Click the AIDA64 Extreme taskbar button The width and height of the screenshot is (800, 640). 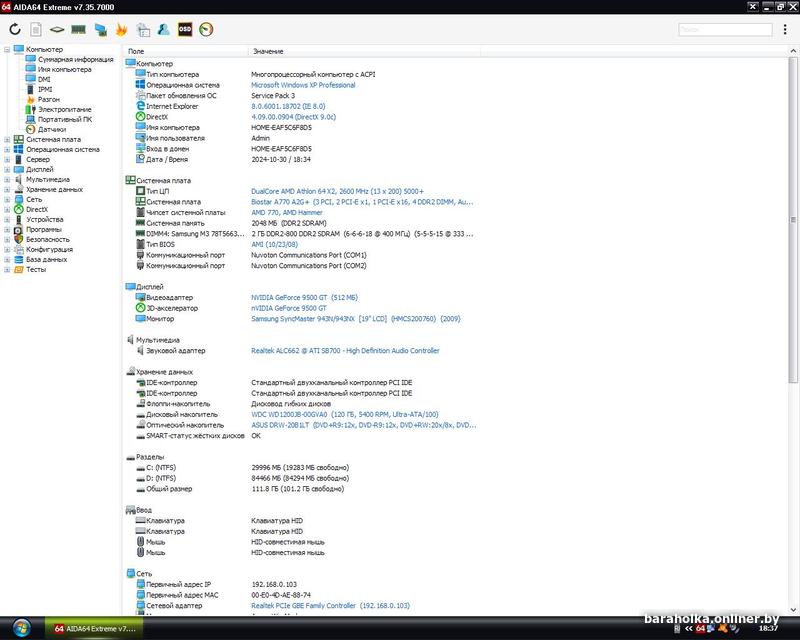pos(94,629)
